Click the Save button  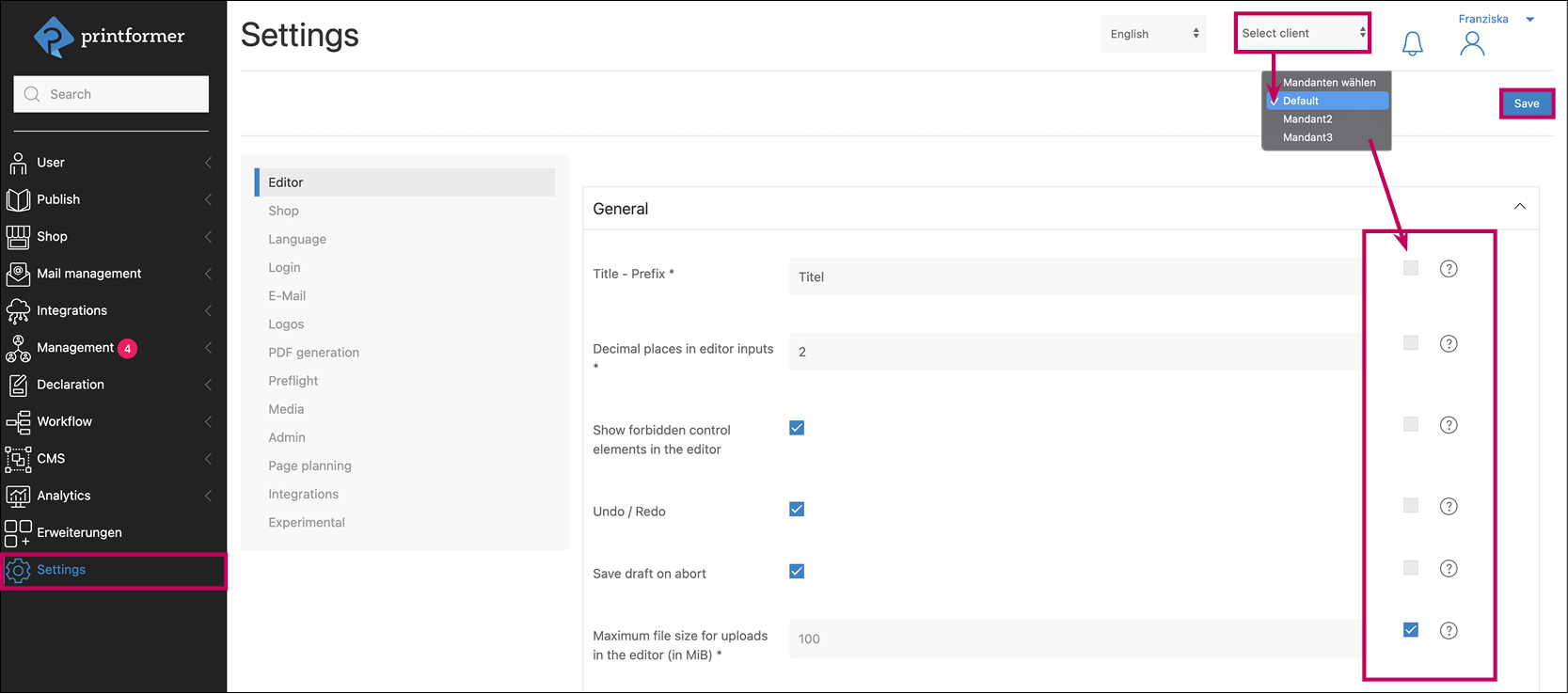tap(1526, 103)
